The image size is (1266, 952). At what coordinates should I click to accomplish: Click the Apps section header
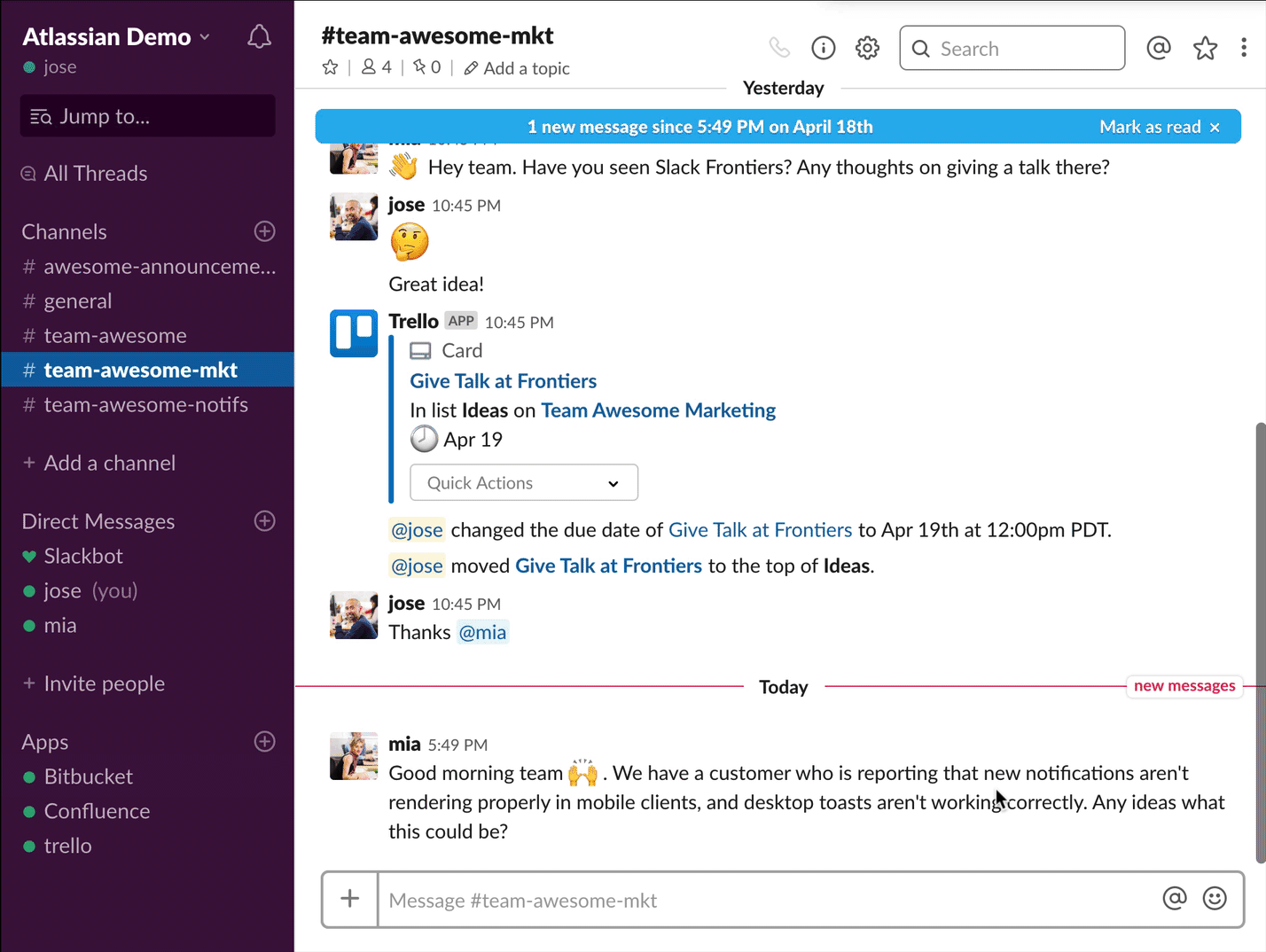(45, 742)
